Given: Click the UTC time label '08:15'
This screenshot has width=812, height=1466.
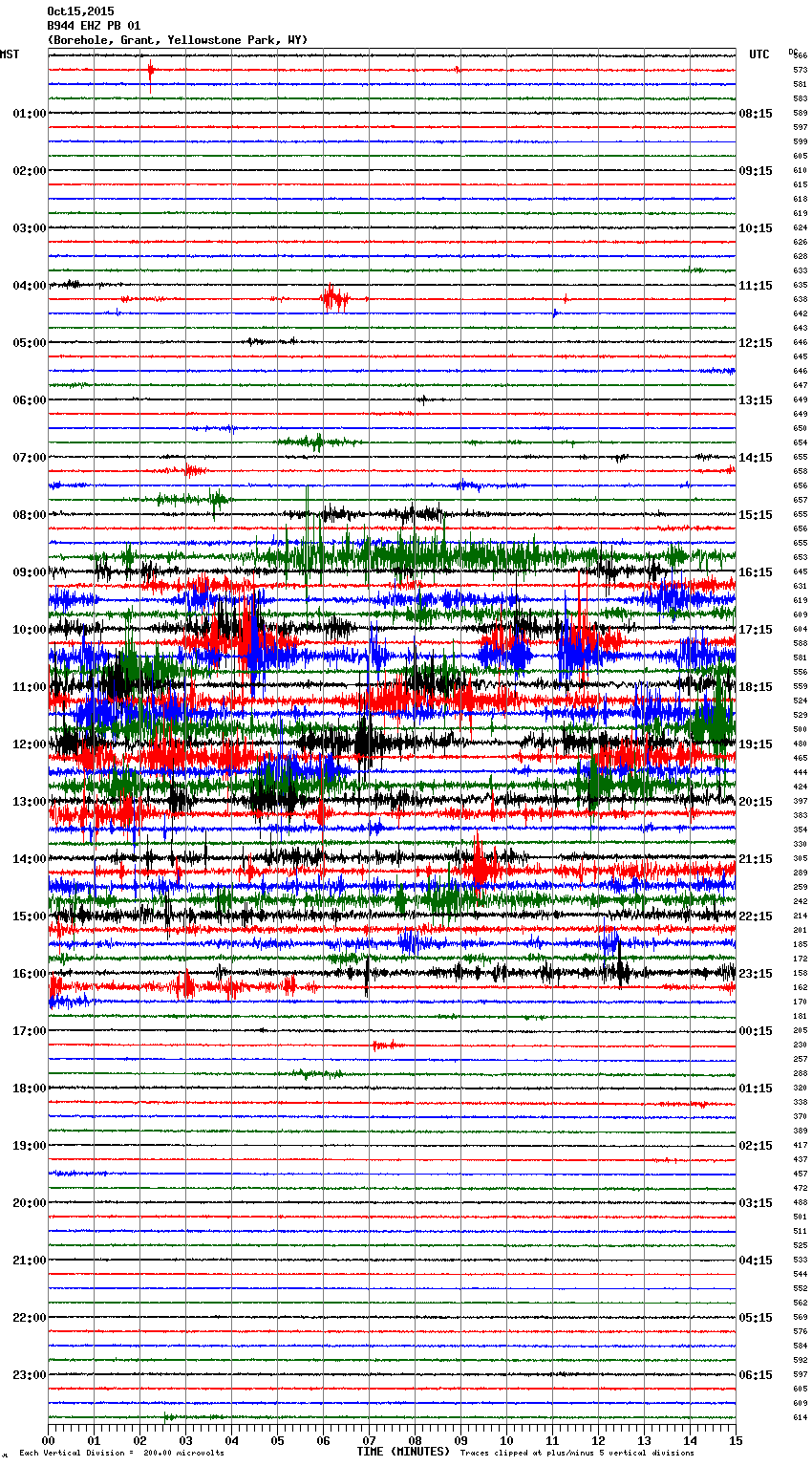Looking at the screenshot, I should pyautogui.click(x=756, y=114).
